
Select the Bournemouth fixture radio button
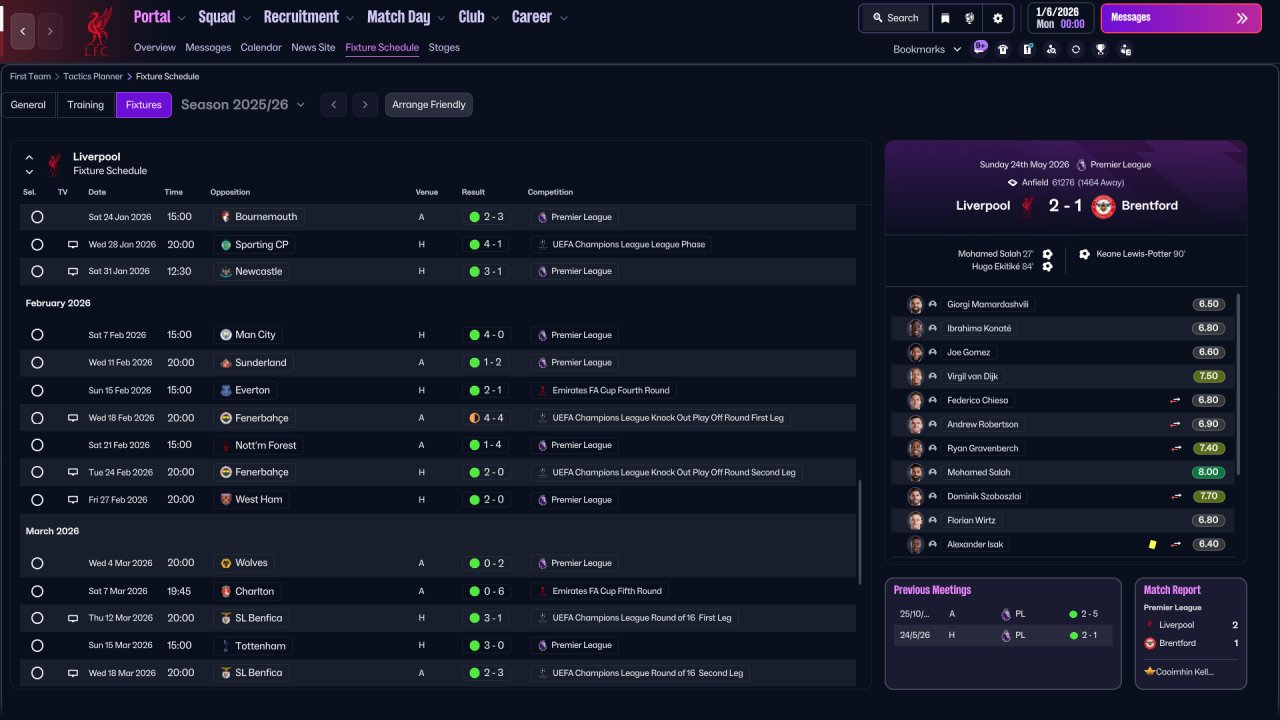point(37,217)
